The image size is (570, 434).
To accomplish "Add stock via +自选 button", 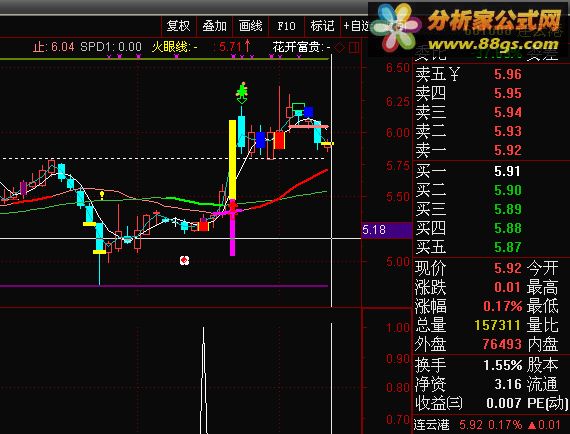I will click(356, 26).
